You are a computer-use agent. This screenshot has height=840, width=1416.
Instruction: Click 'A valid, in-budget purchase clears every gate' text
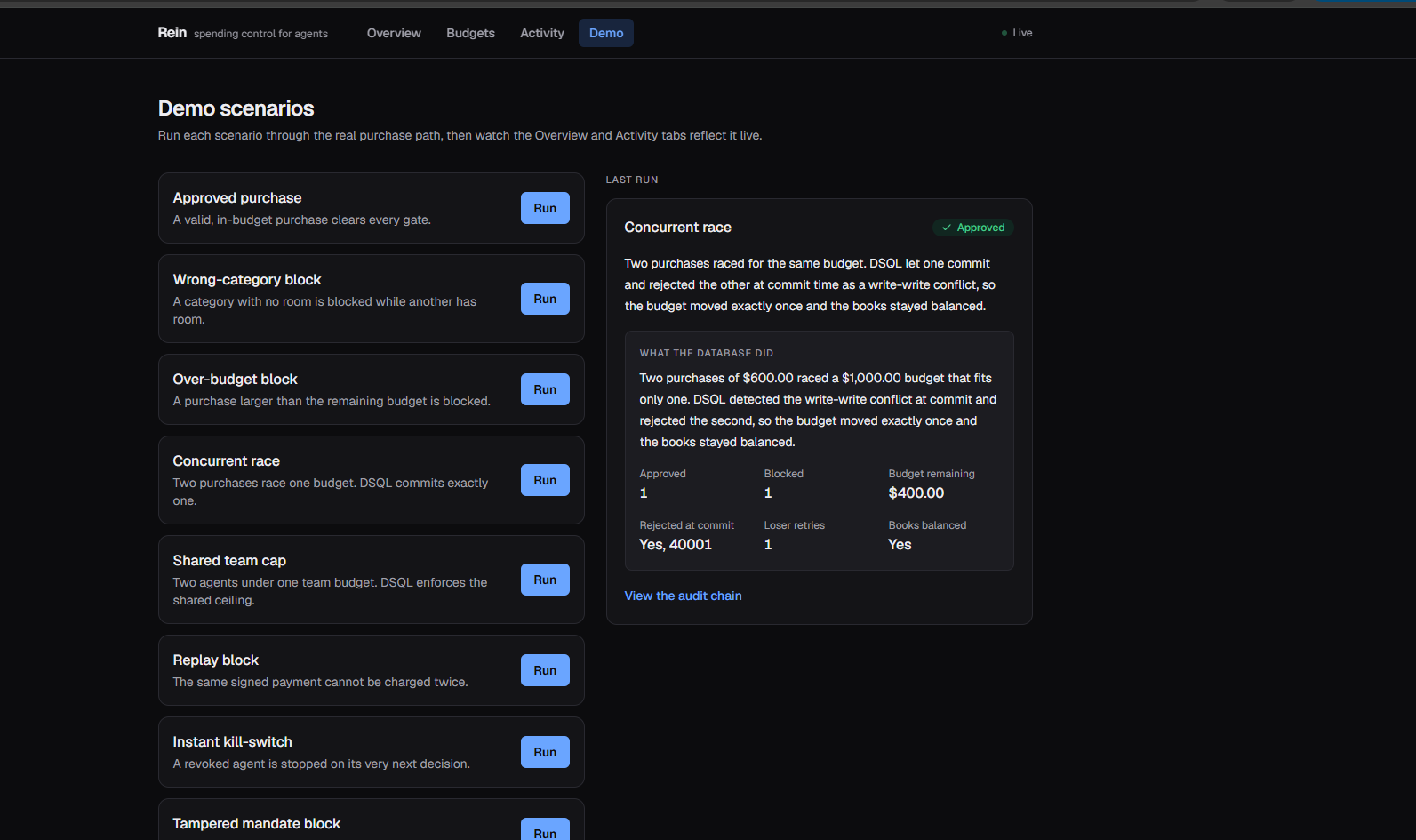(302, 220)
